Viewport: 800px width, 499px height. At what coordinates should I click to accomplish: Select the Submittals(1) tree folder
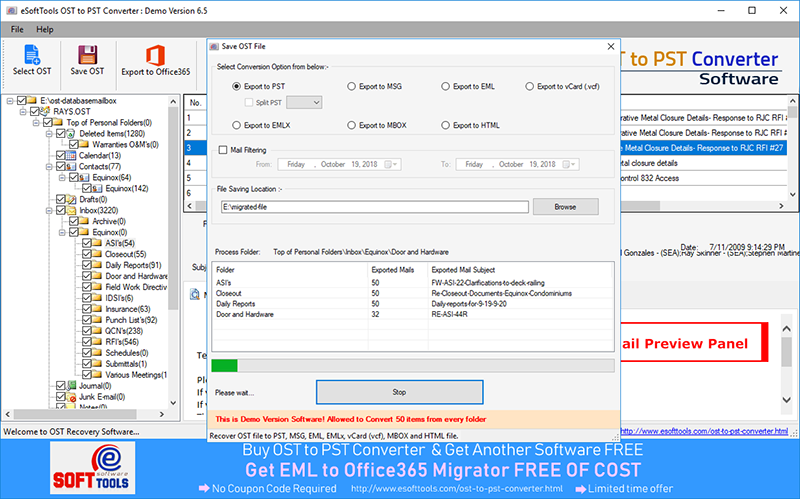126,364
